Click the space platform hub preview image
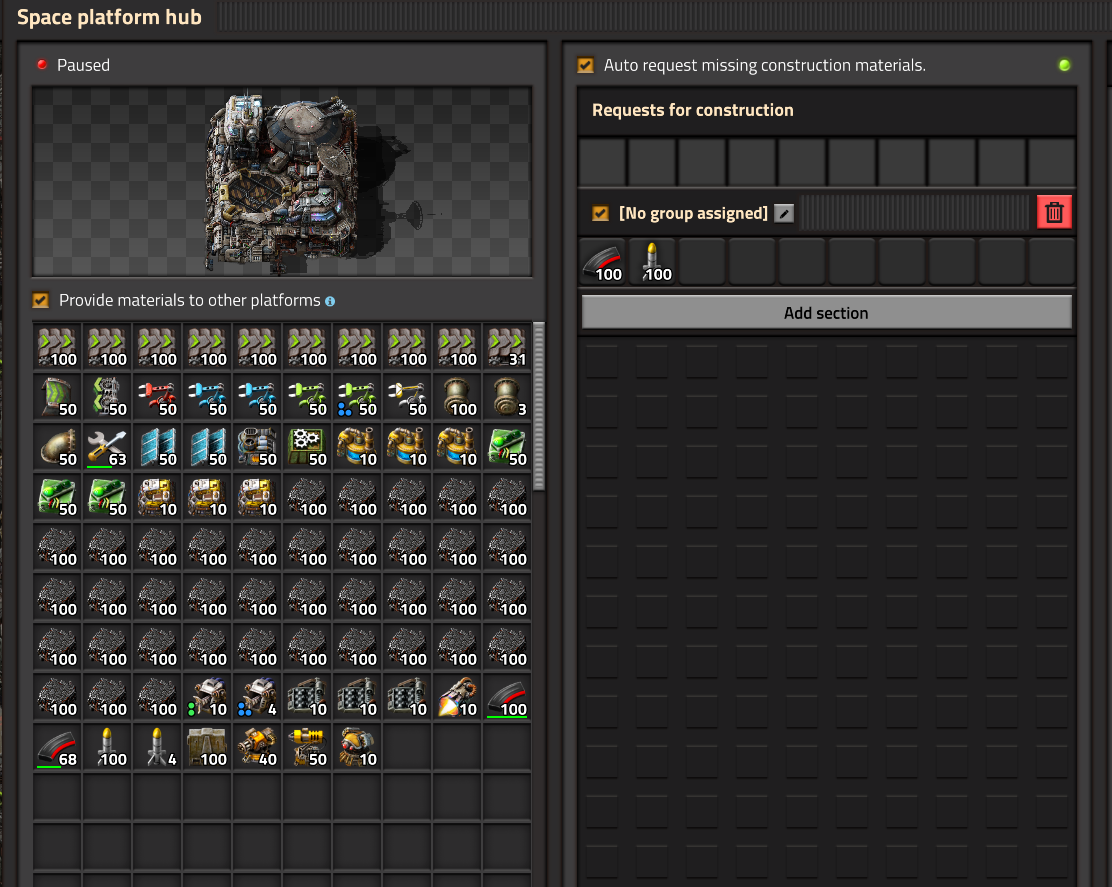Screen dimensions: 1112x887 (282, 182)
